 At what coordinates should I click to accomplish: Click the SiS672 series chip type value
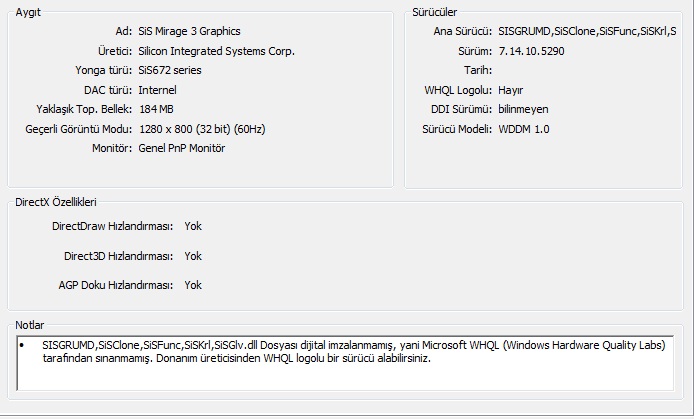click(169, 70)
